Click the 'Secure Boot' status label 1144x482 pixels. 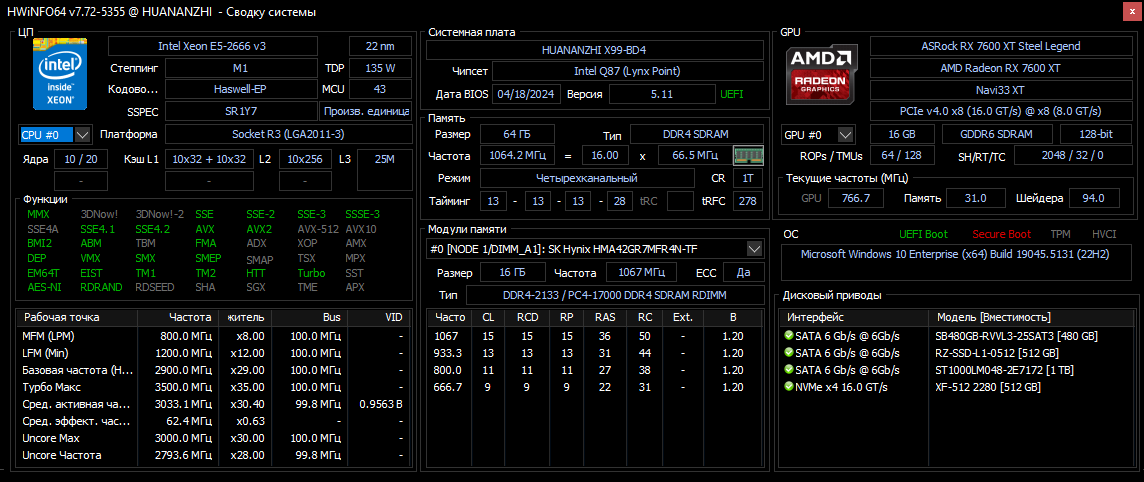point(1002,234)
